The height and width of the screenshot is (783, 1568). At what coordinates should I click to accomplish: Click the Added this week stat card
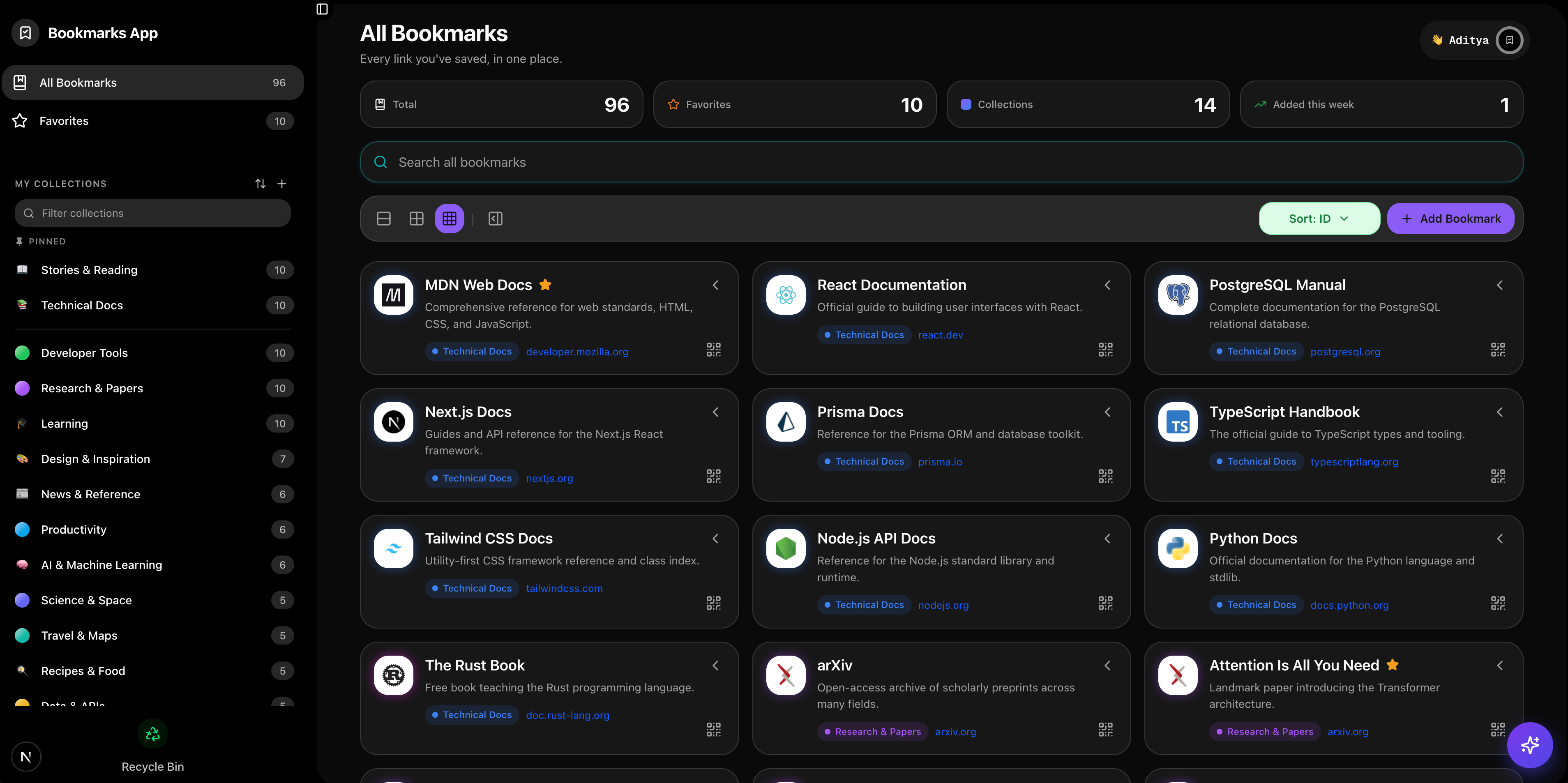coord(1381,104)
